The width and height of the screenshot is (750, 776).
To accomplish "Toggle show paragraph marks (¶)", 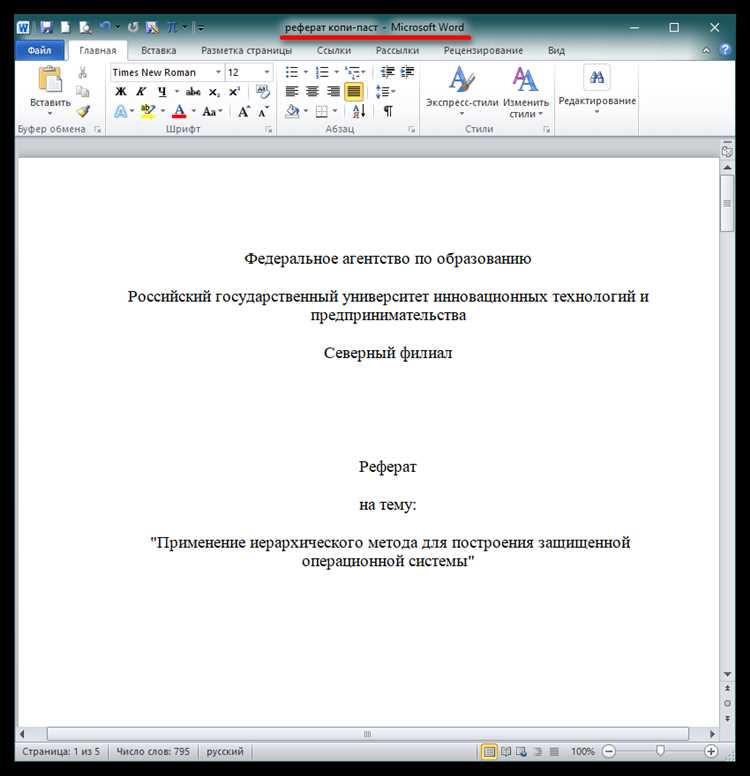I will pyautogui.click(x=389, y=111).
